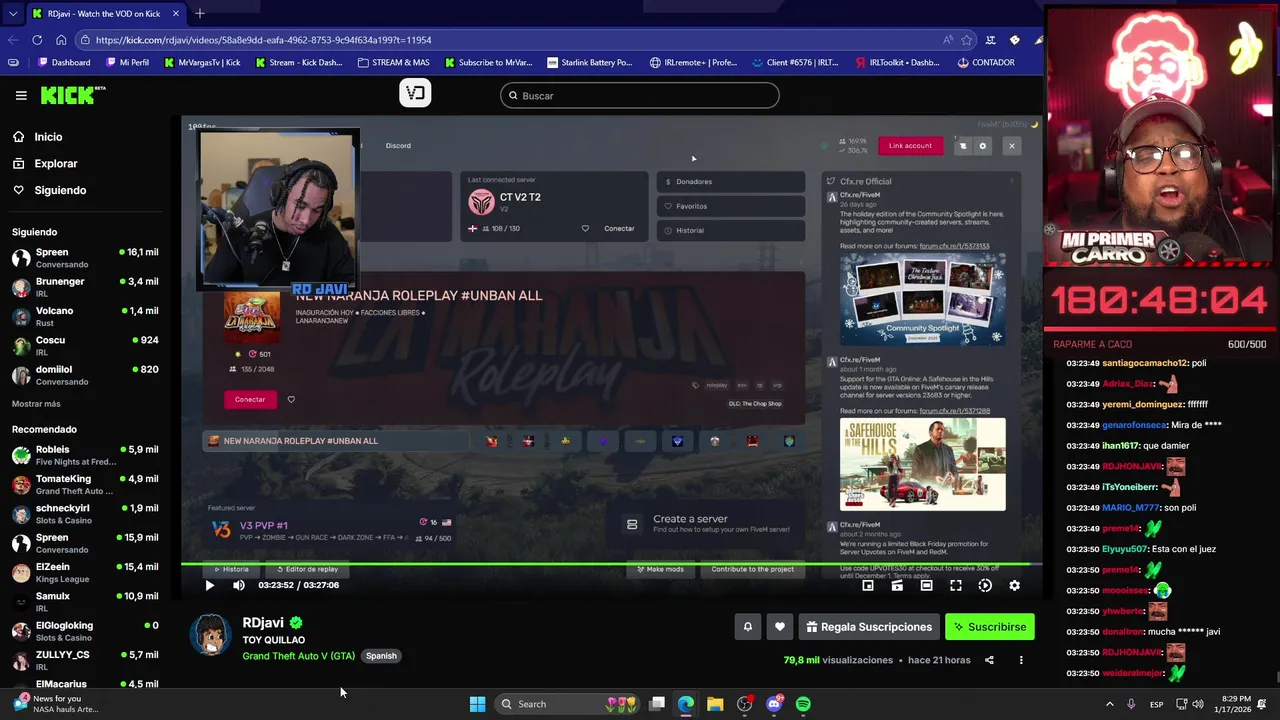Open video options three-dot menu

1021,660
